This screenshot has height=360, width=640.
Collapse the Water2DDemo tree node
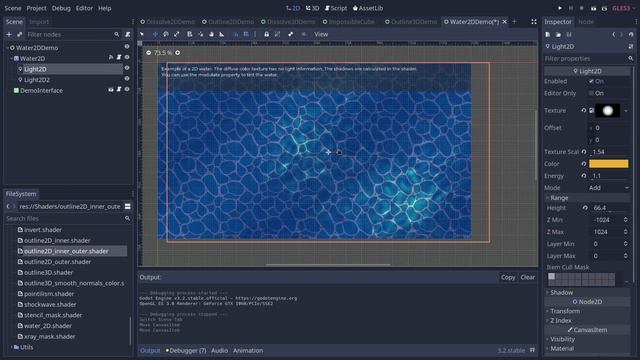[x=7, y=48]
